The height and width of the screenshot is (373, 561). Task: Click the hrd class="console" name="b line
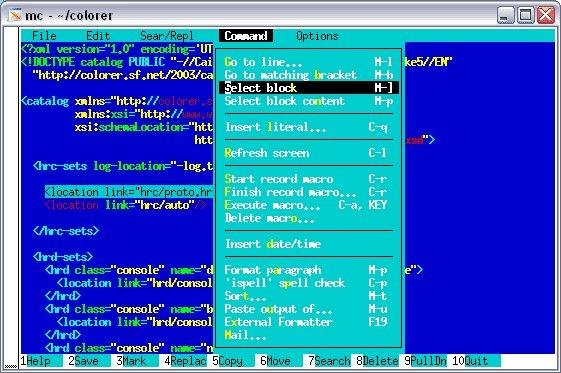(129, 309)
